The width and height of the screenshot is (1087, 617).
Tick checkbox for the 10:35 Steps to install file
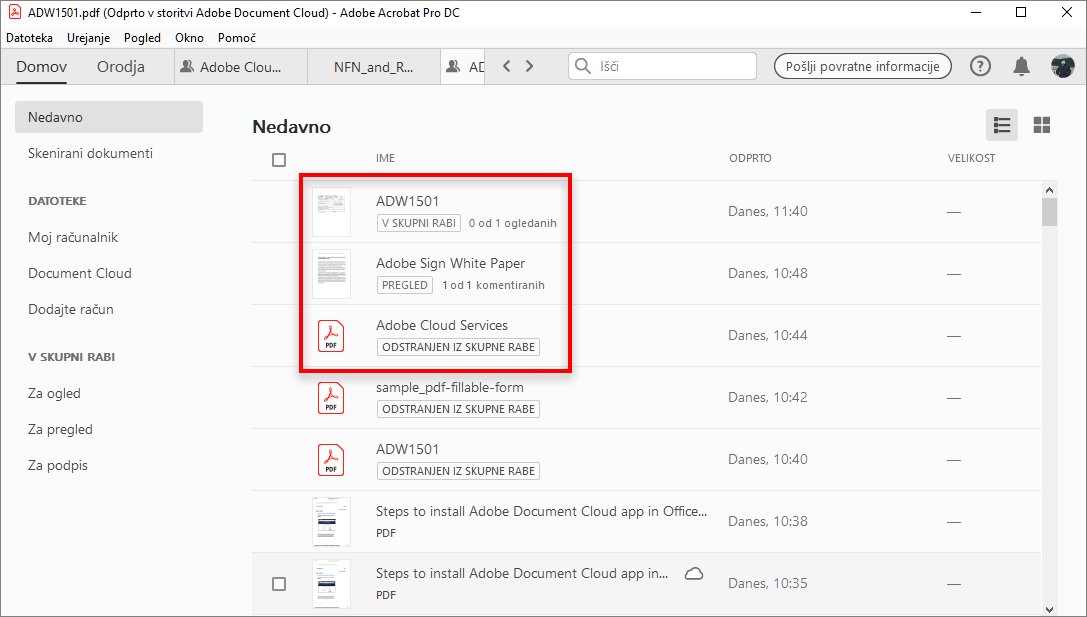tap(279, 584)
